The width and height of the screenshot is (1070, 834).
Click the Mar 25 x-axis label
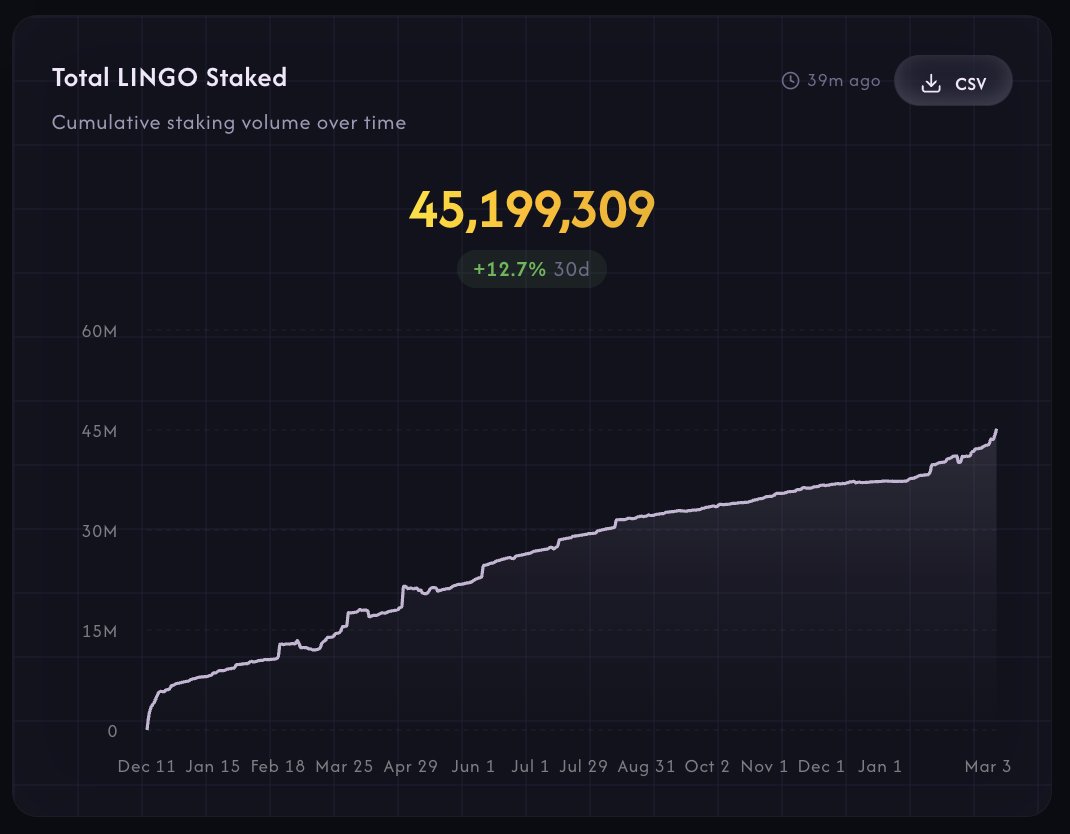(344, 766)
